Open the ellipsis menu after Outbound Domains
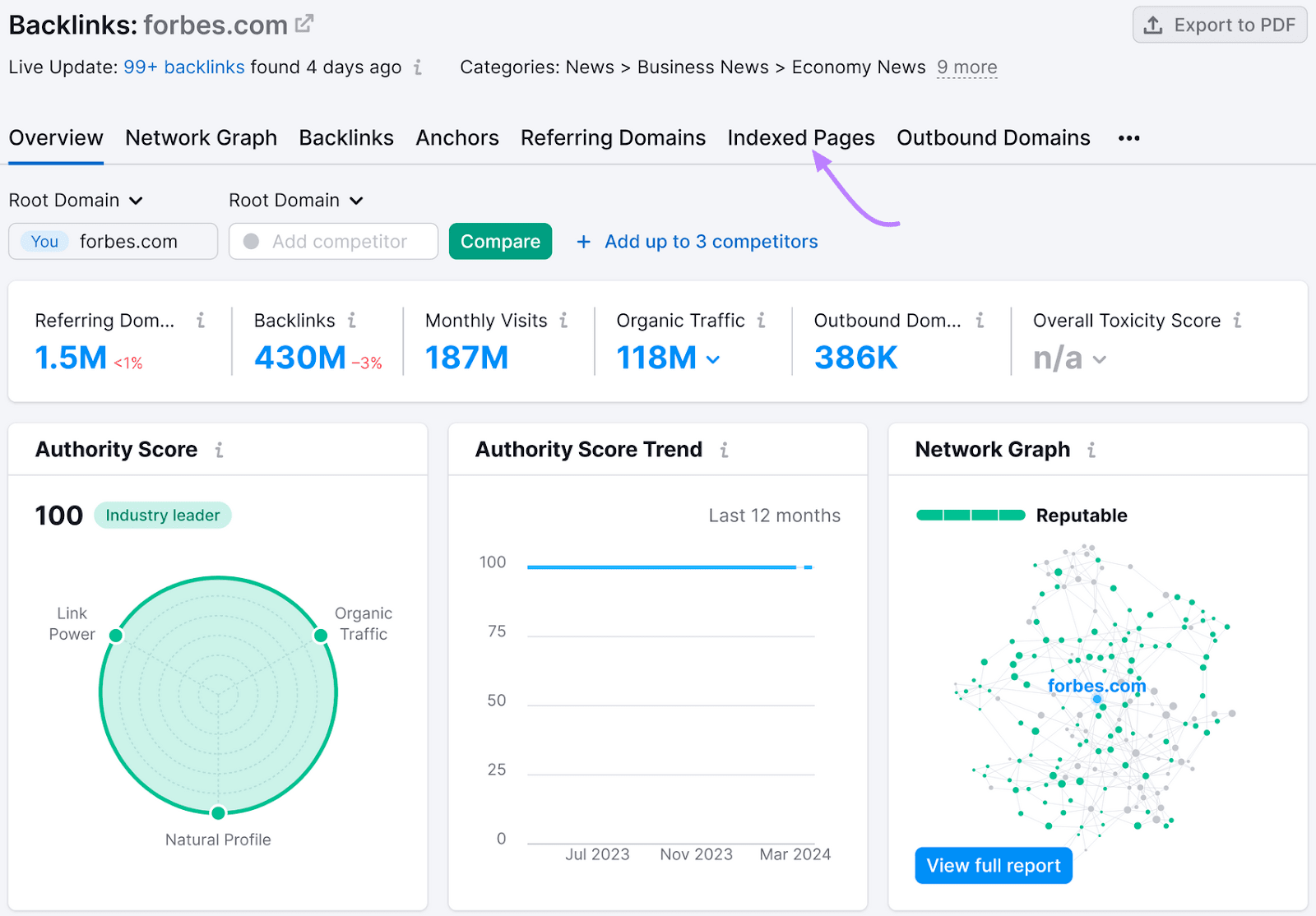The image size is (1316, 916). click(1128, 138)
